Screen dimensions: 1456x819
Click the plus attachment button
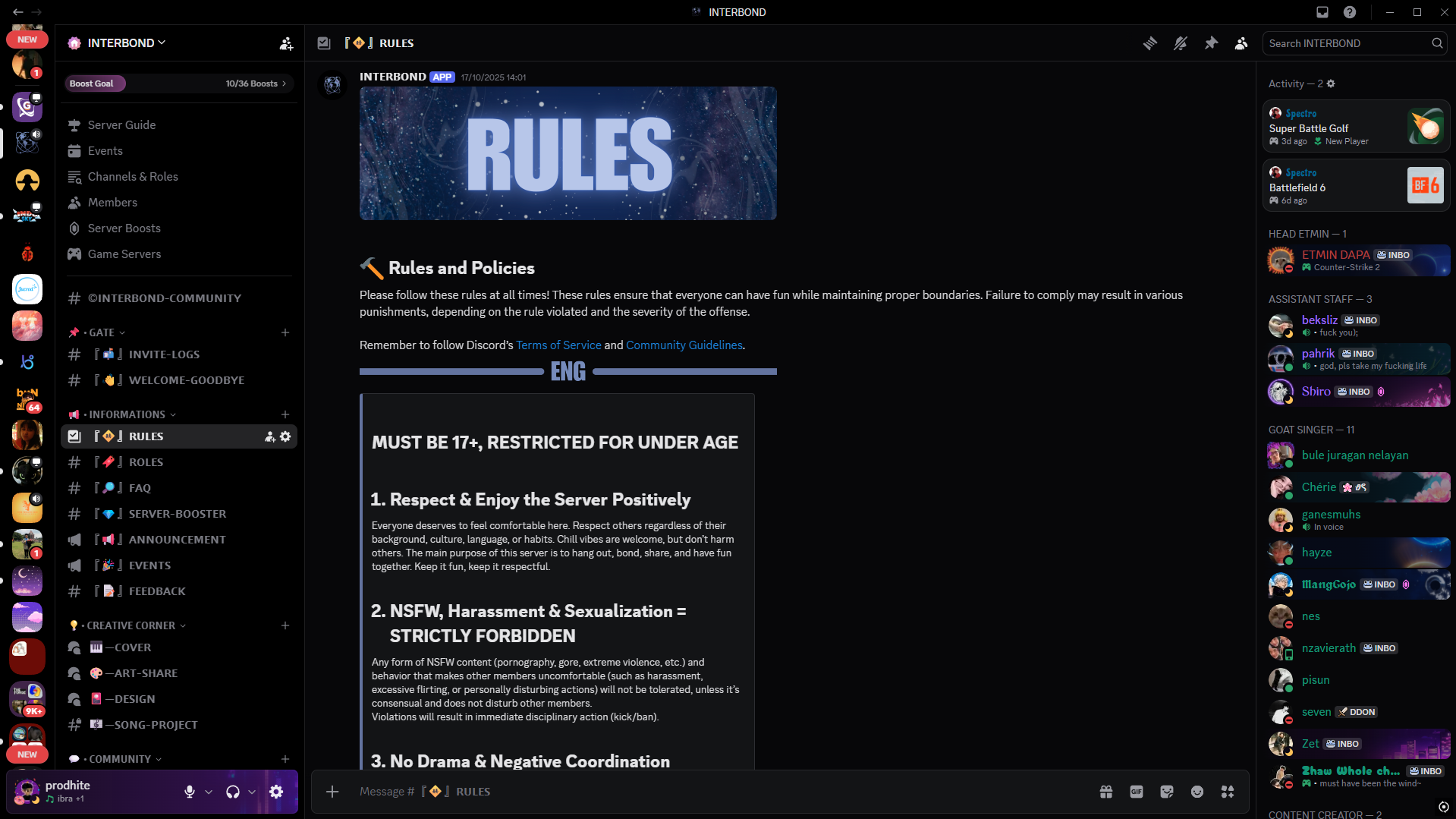tap(332, 792)
